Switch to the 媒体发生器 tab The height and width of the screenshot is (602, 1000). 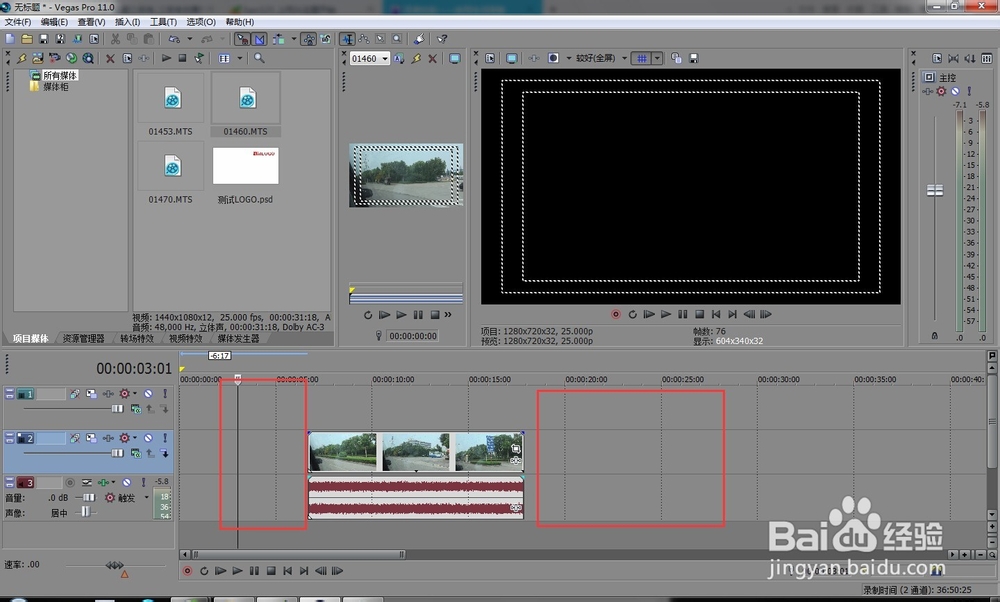238,339
